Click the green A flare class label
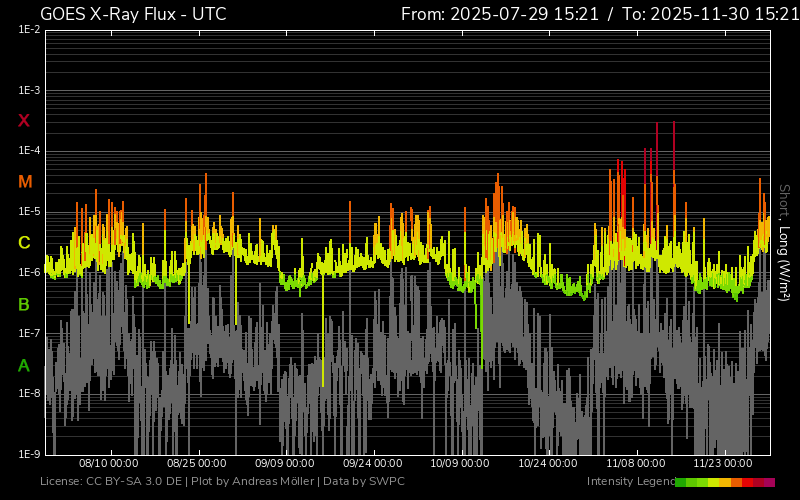Screen dimensions: 800x500 coord(24,366)
